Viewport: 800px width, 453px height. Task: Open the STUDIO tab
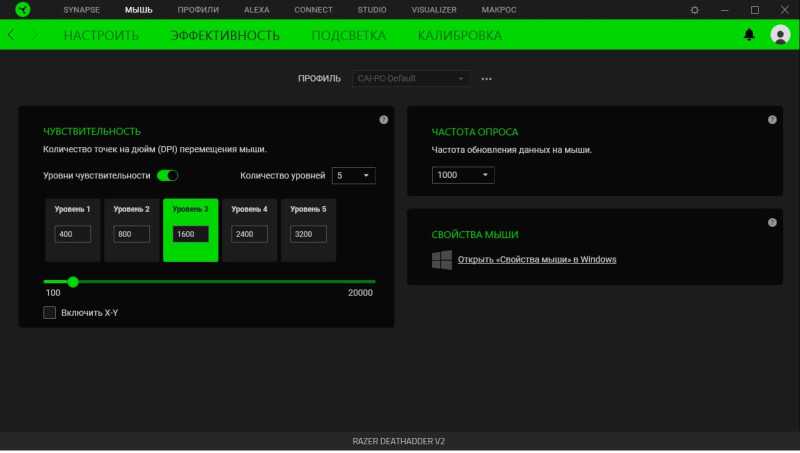coord(372,10)
